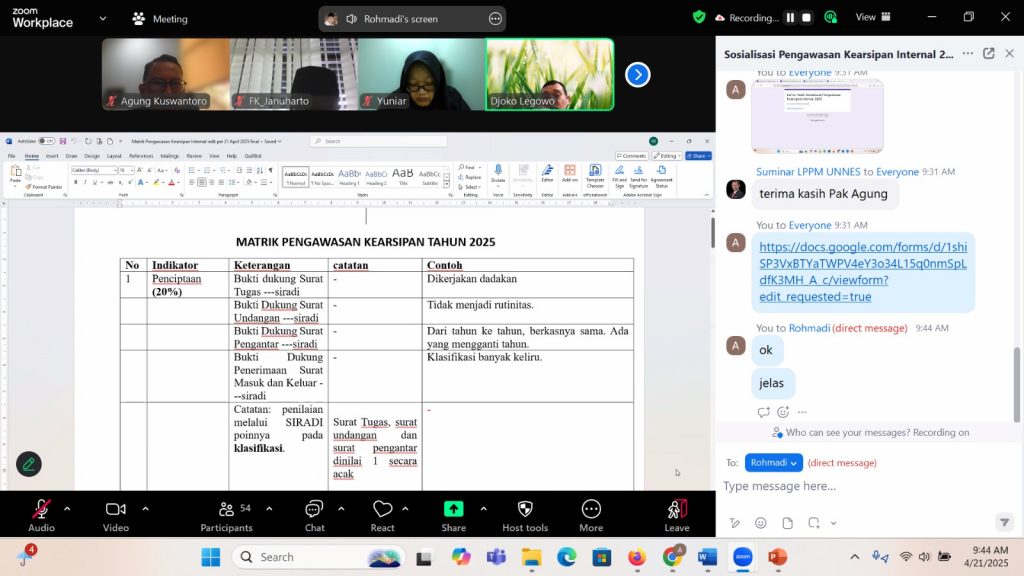Screen dimensions: 1024x576
Task: Pause the meeting recording
Action: tap(790, 18)
